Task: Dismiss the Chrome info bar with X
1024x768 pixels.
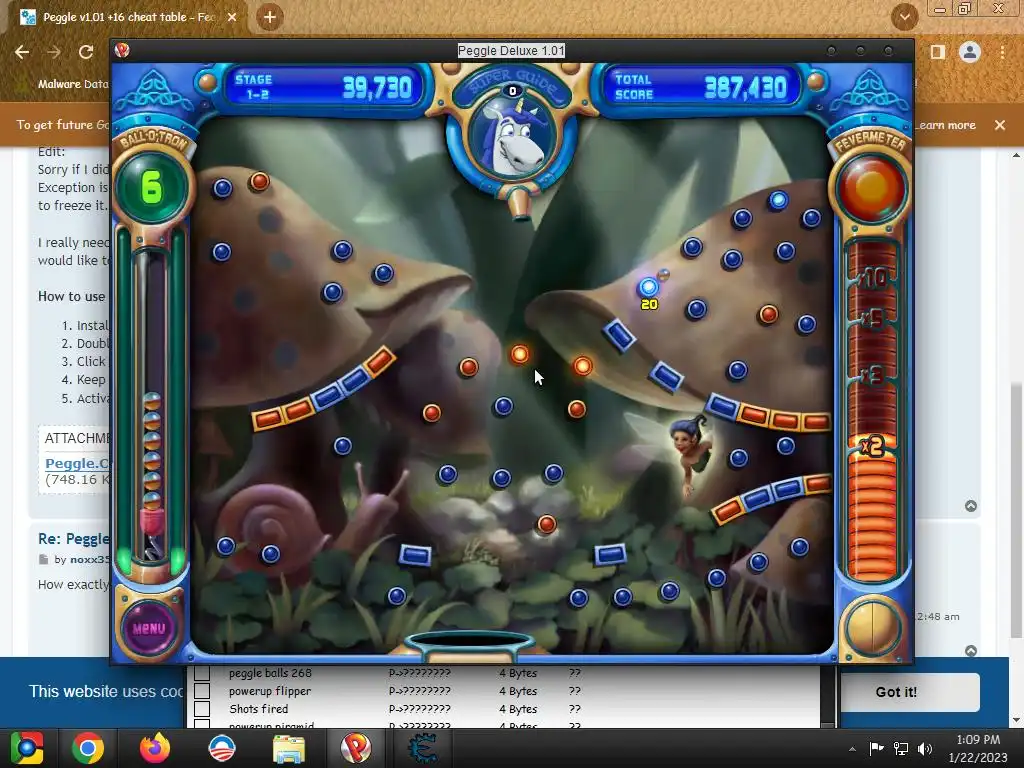Action: click(1000, 125)
